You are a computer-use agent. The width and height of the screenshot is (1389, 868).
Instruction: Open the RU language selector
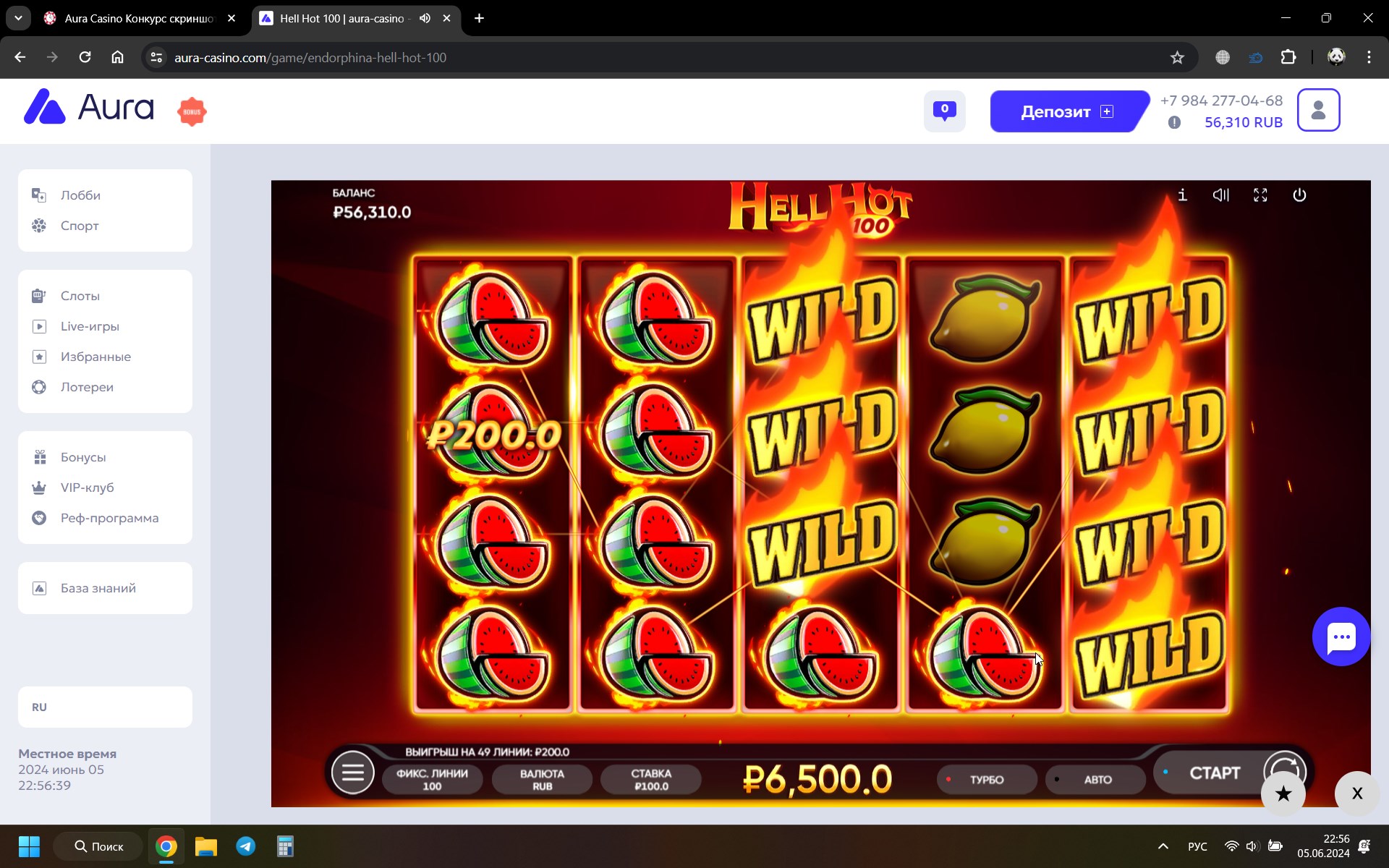105,707
